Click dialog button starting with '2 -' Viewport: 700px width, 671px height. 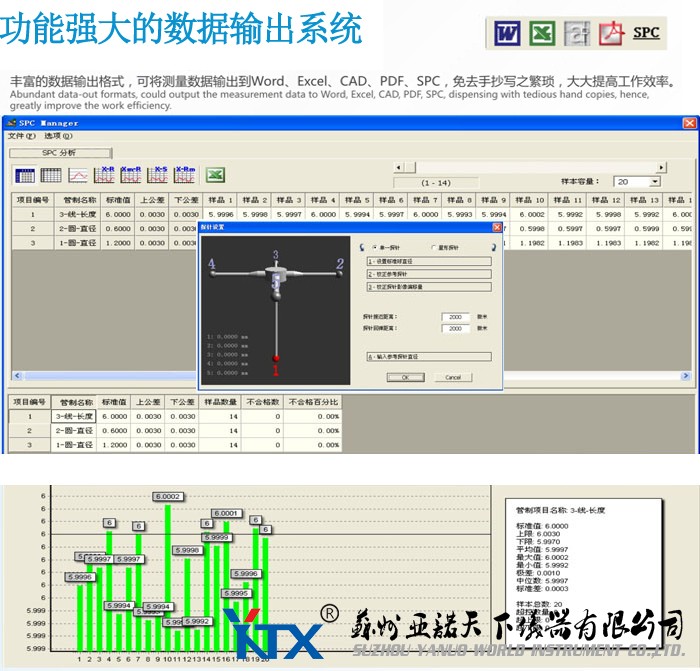[x=429, y=274]
